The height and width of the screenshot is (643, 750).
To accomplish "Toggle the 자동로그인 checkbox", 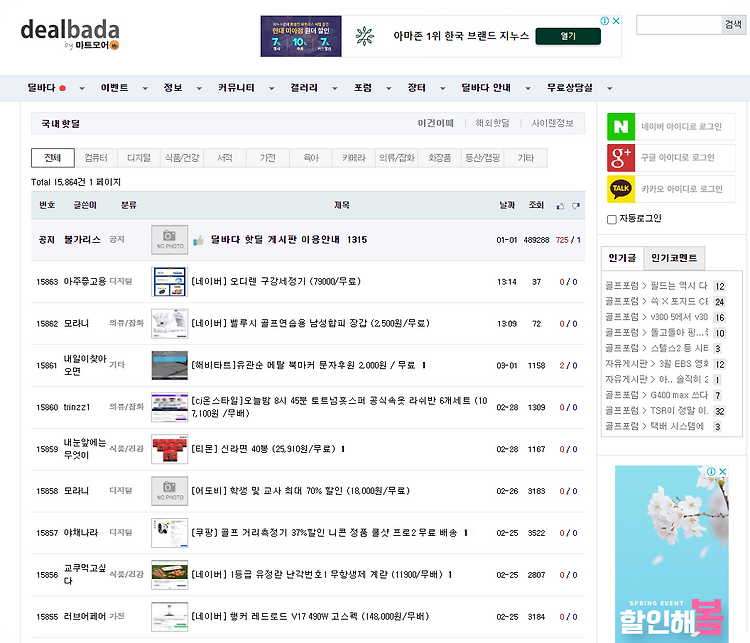I will coord(611,220).
